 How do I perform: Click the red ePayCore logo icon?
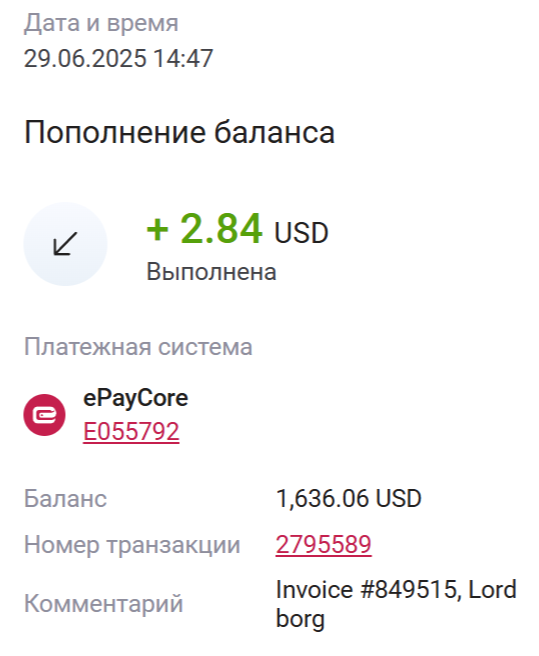click(x=44, y=415)
